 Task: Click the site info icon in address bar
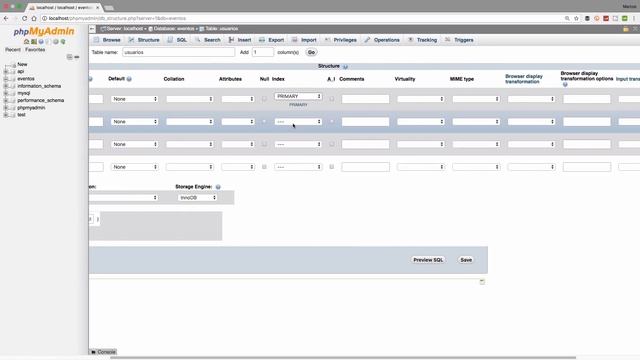[44, 18]
